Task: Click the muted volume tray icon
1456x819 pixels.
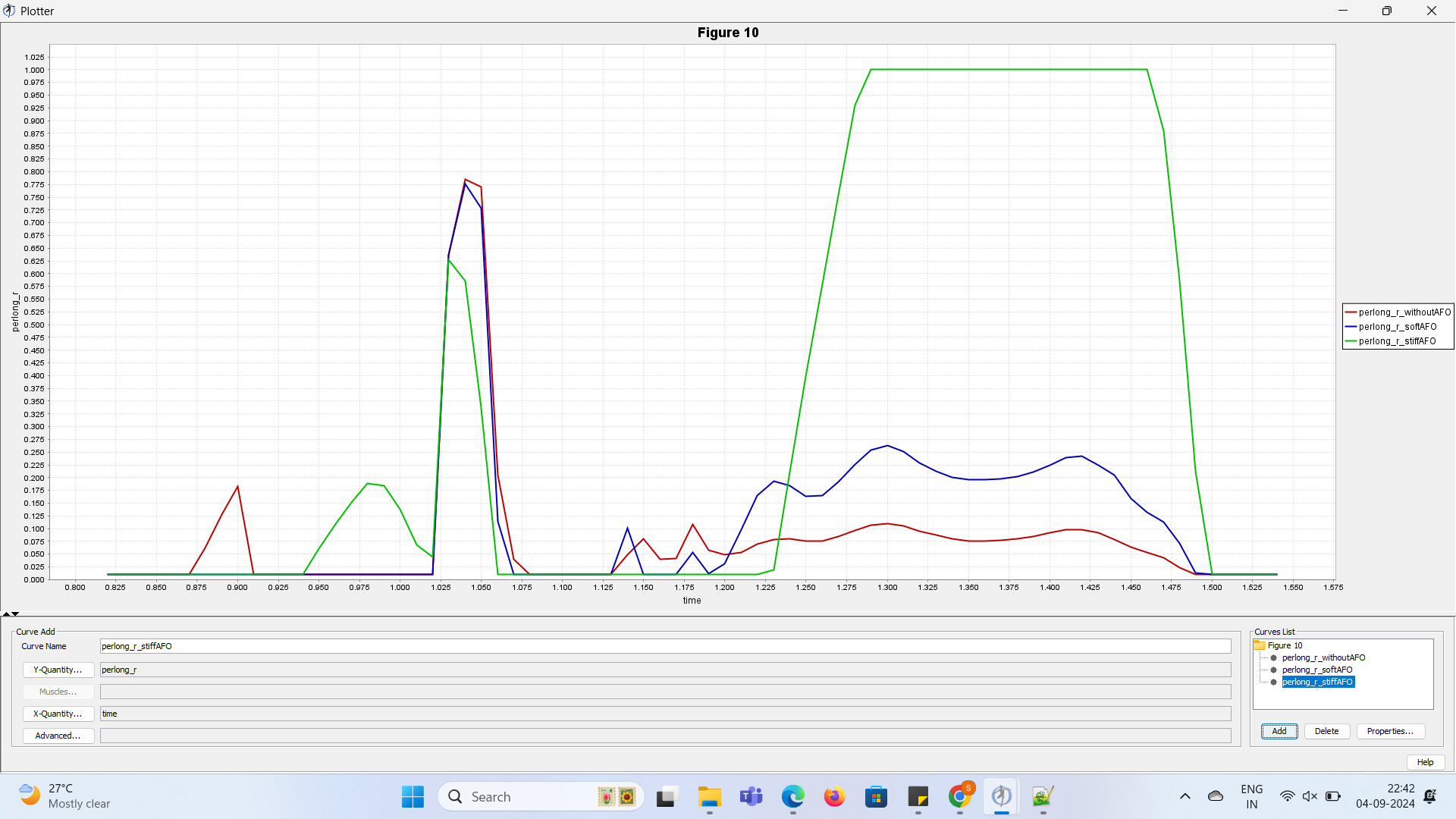Action: coord(1310,796)
